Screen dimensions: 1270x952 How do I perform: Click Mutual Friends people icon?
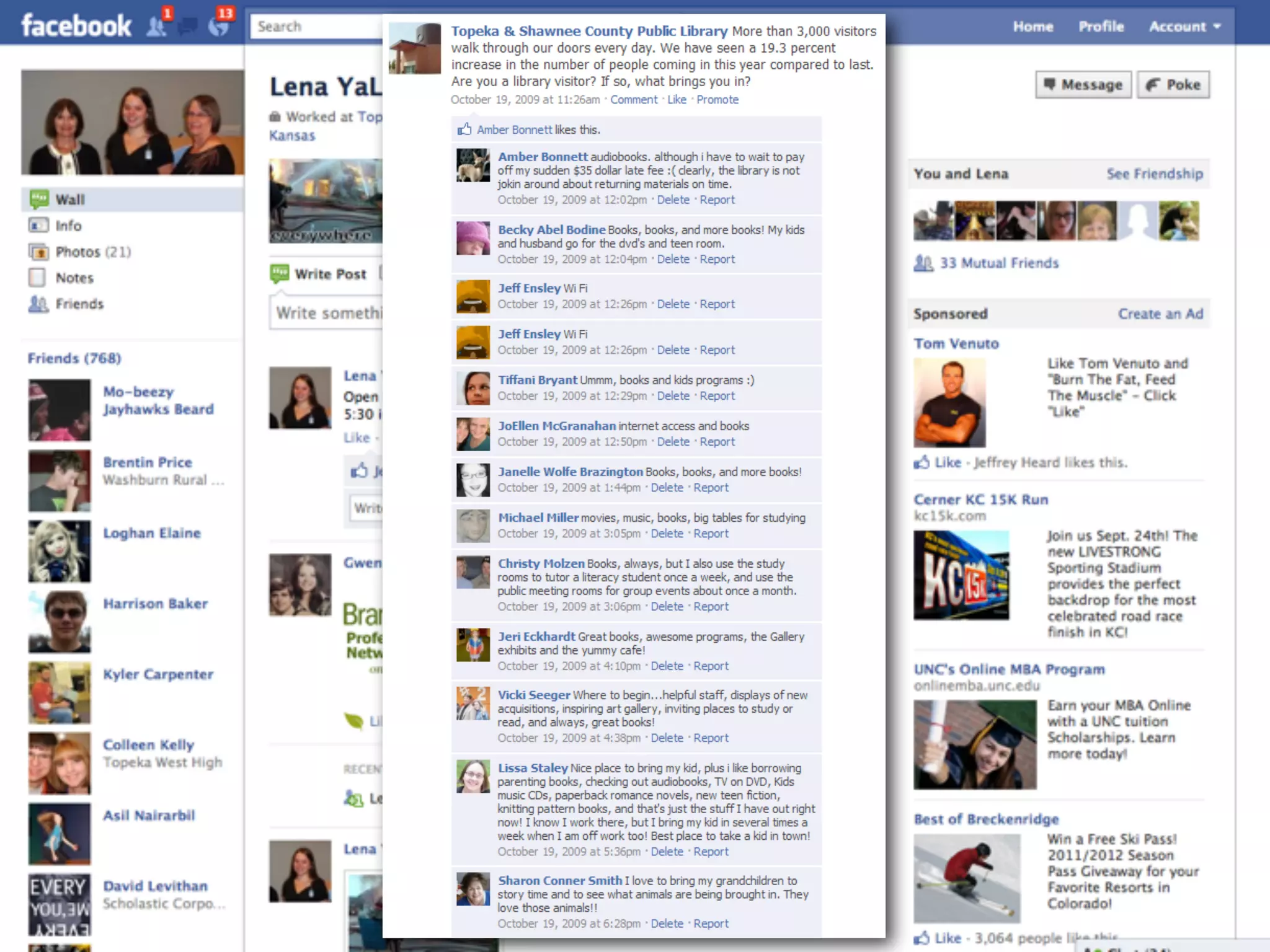[x=923, y=263]
